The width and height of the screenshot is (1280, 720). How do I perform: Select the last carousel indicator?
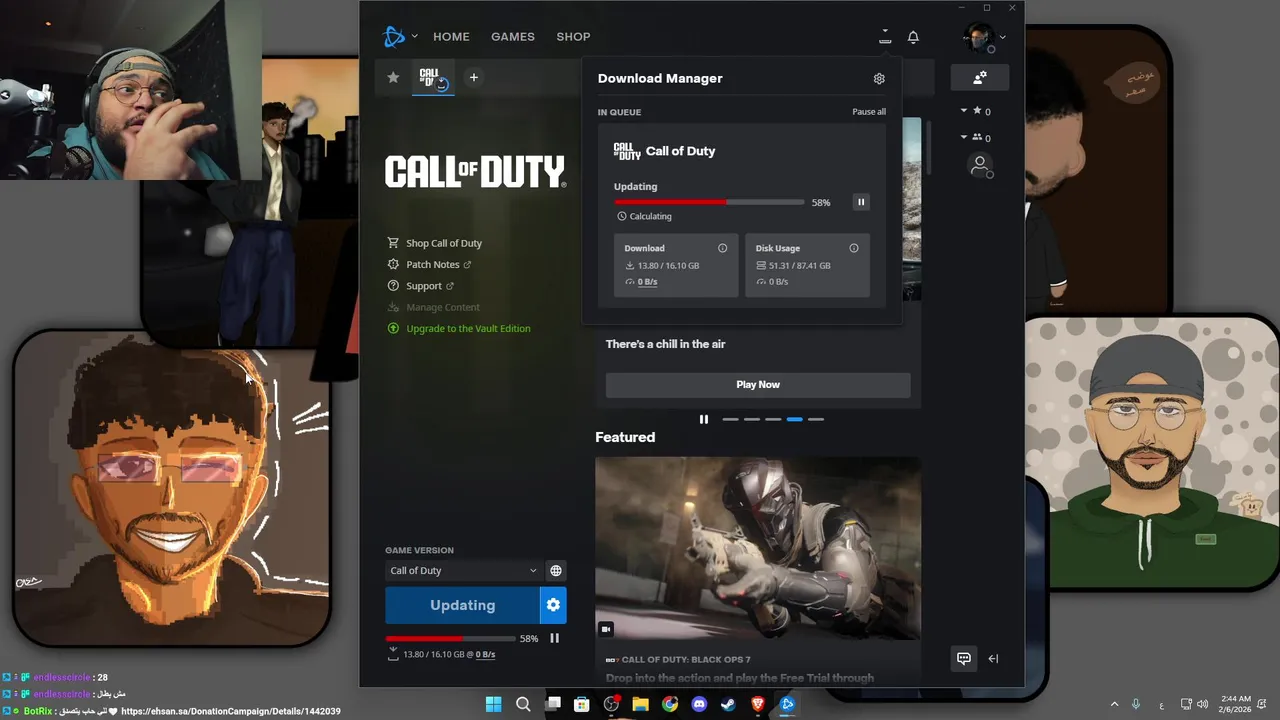[x=816, y=419]
